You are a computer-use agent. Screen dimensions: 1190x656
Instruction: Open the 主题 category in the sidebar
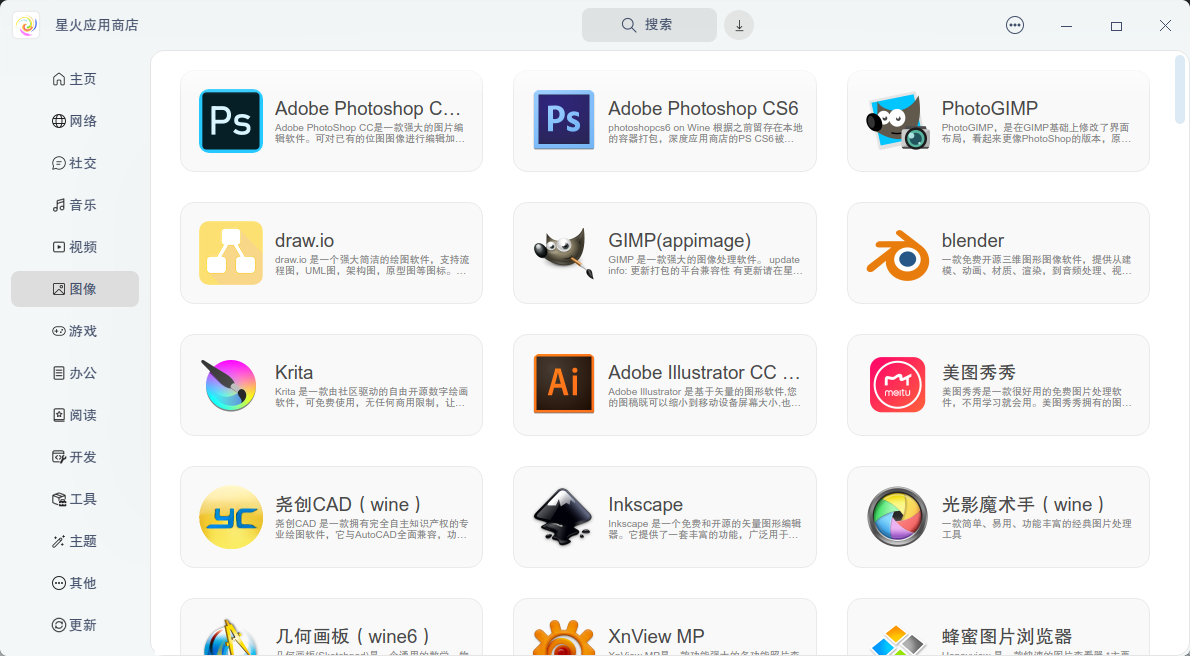[76, 540]
